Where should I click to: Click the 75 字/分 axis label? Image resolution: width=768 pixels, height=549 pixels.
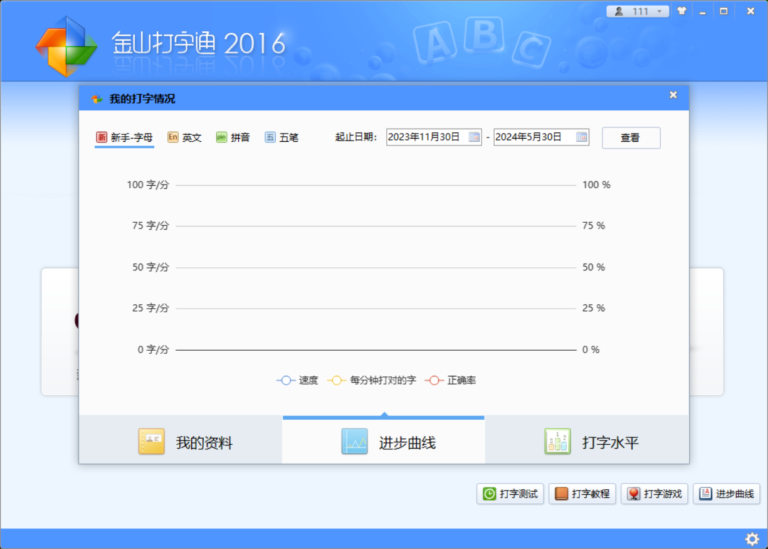[x=150, y=225]
